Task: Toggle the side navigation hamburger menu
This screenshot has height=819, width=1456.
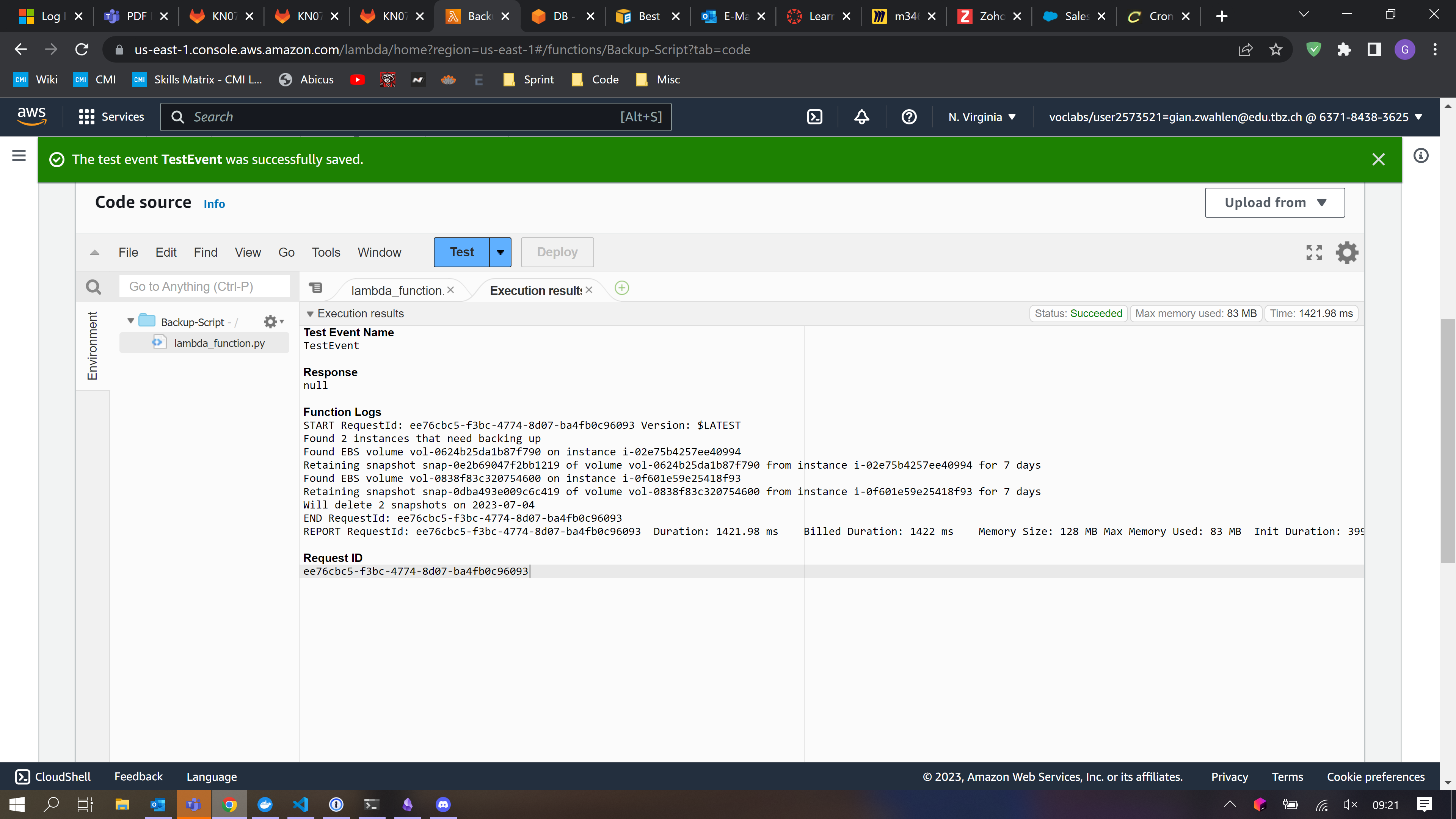Action: point(19,155)
